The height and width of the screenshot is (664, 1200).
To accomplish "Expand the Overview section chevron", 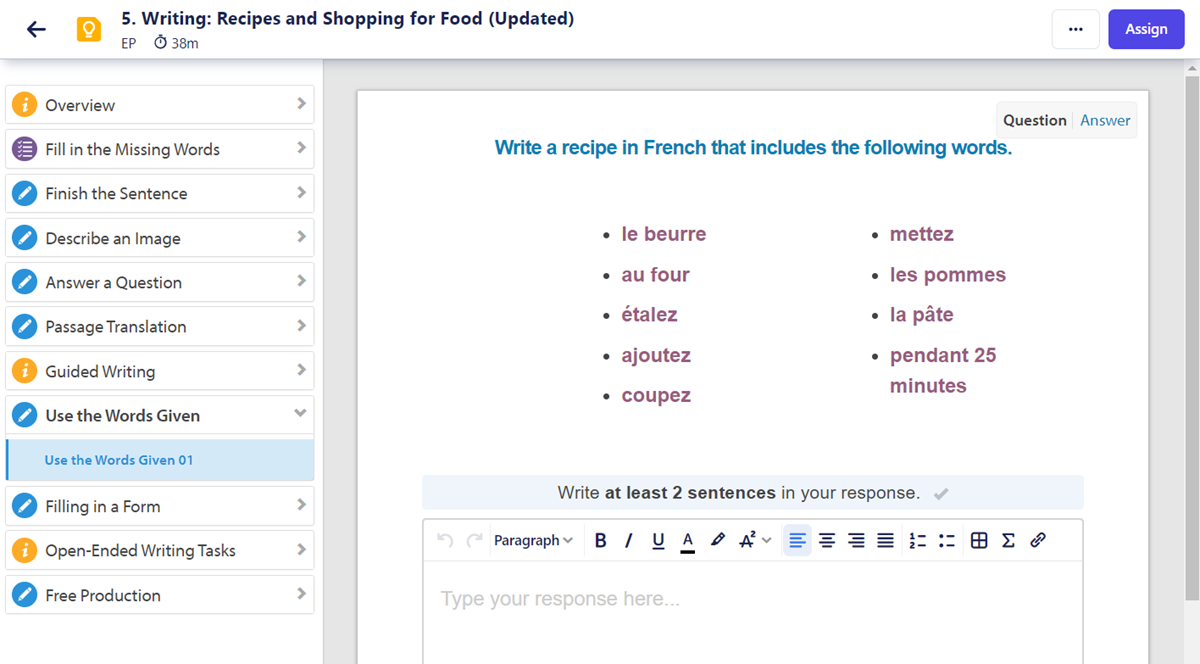I will click(301, 104).
